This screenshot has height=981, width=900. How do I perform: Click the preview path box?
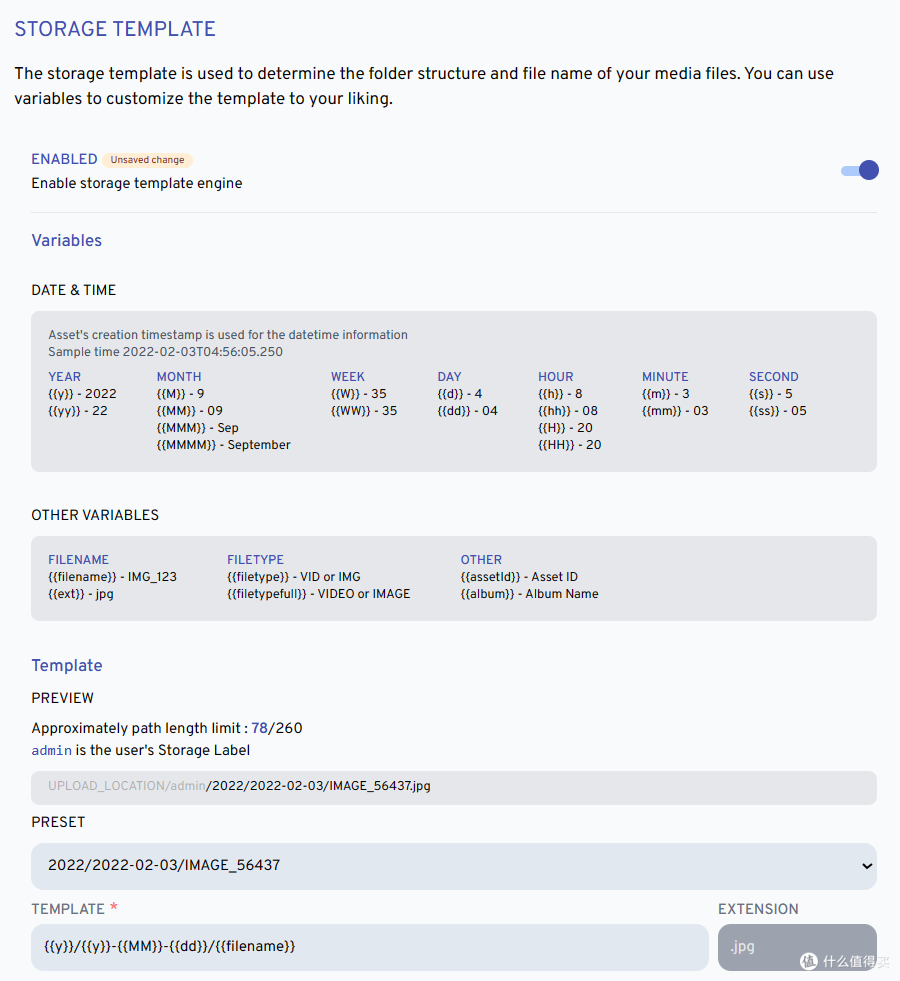pos(454,787)
